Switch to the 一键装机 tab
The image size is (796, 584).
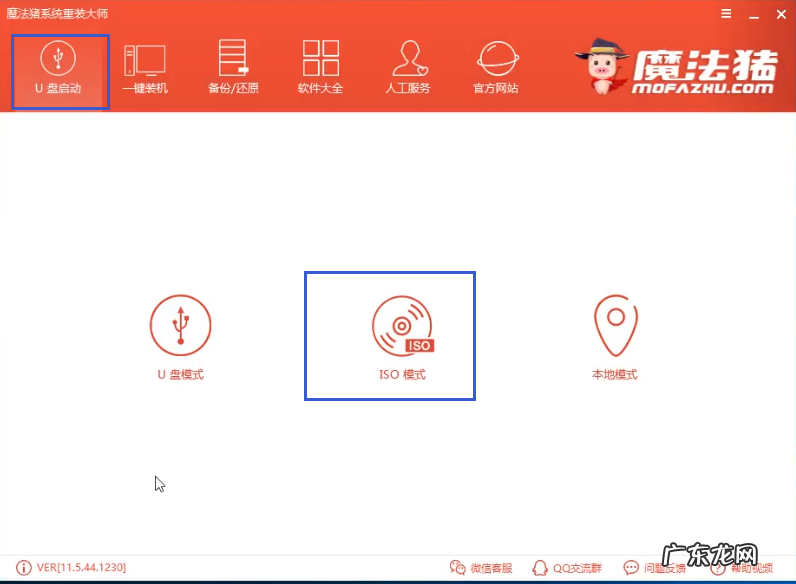(x=145, y=68)
